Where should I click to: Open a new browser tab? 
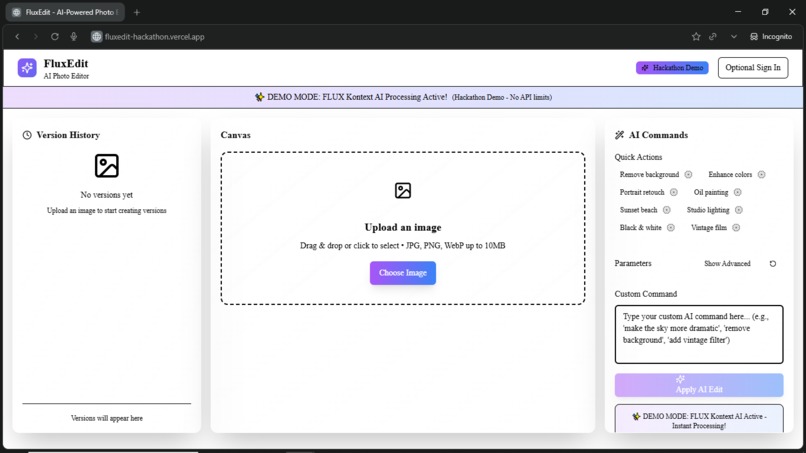[137, 12]
